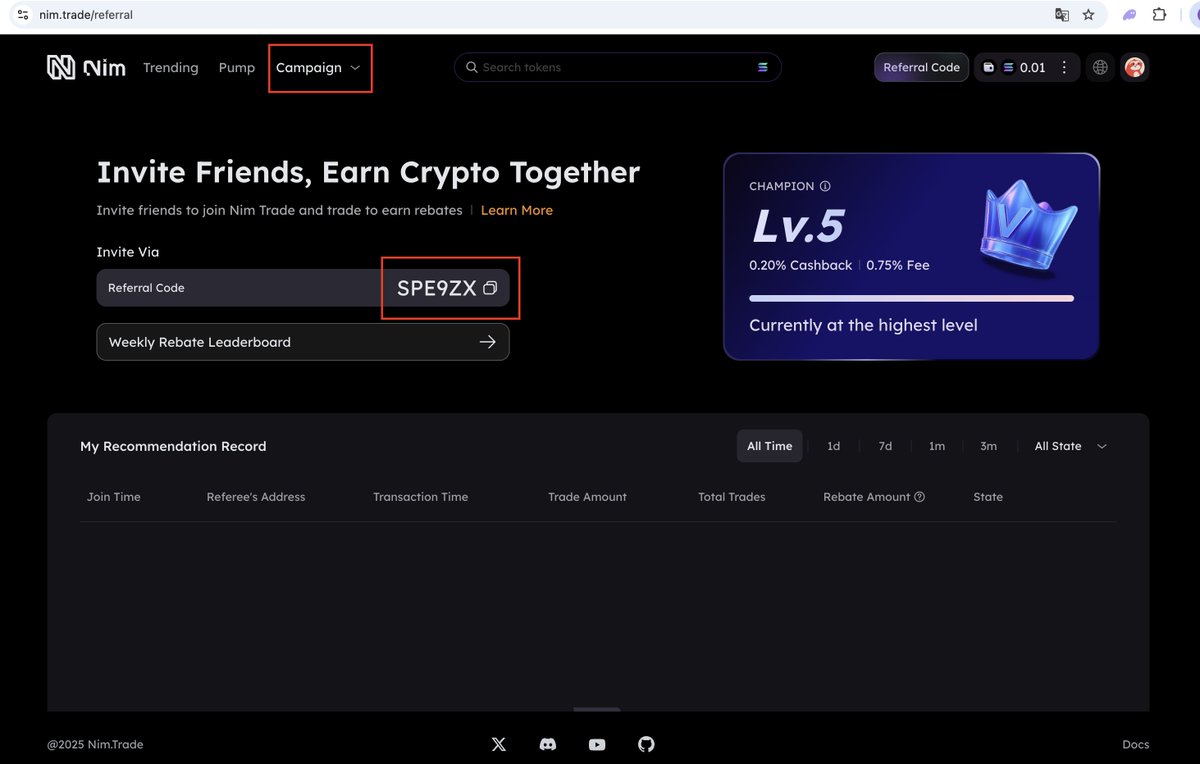Click the 0.75% Fee text

click(x=898, y=265)
